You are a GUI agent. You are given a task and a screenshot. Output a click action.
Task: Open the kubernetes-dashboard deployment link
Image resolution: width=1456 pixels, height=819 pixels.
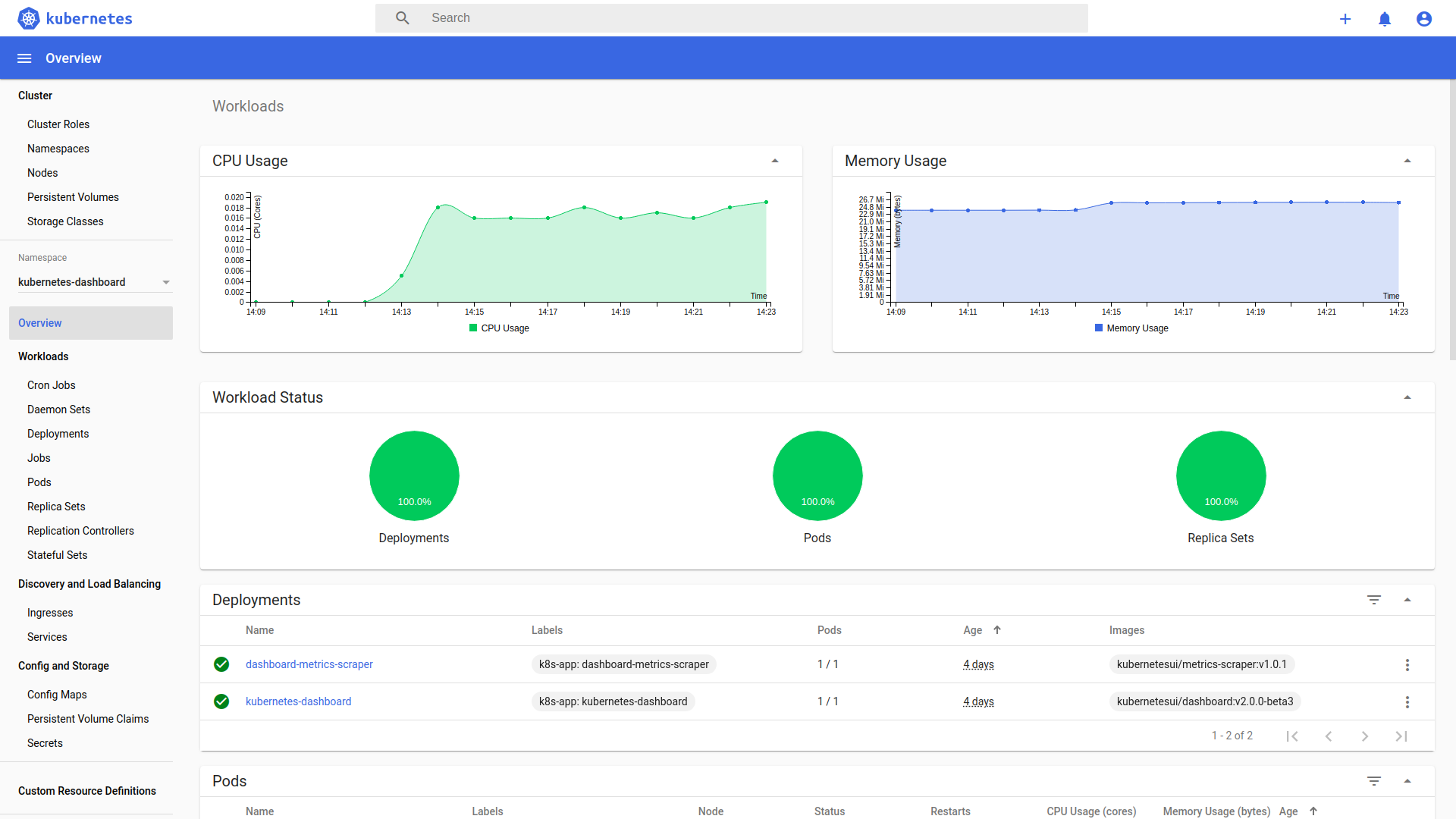(297, 700)
